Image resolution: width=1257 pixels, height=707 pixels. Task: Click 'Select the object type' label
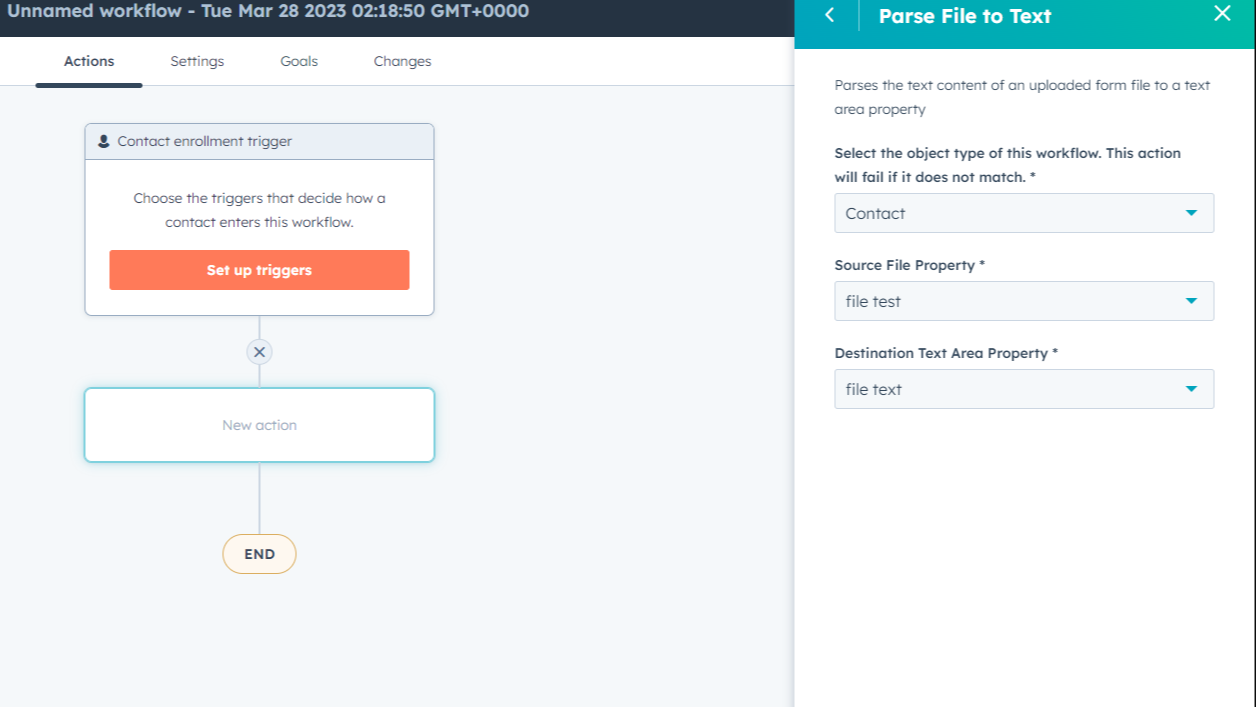pyautogui.click(x=1008, y=165)
